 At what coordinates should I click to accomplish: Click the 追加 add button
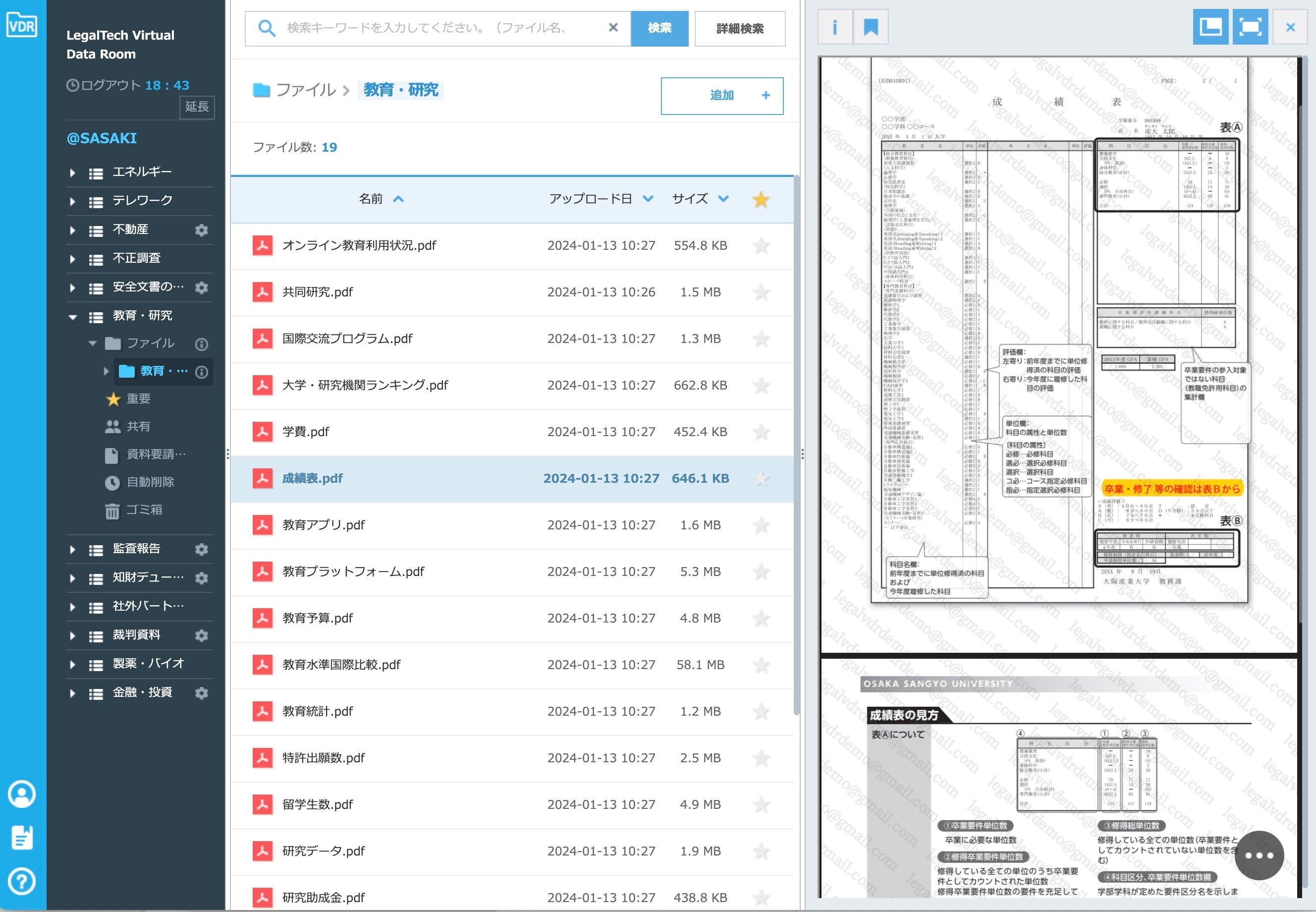(x=721, y=96)
